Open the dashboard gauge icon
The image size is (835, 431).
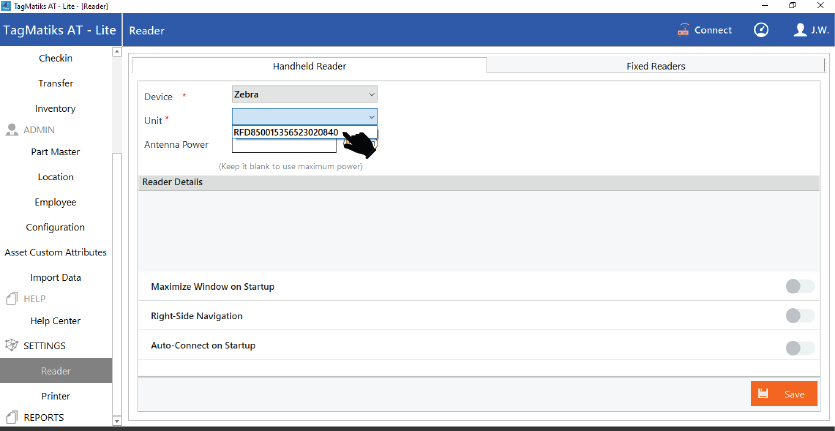point(761,30)
